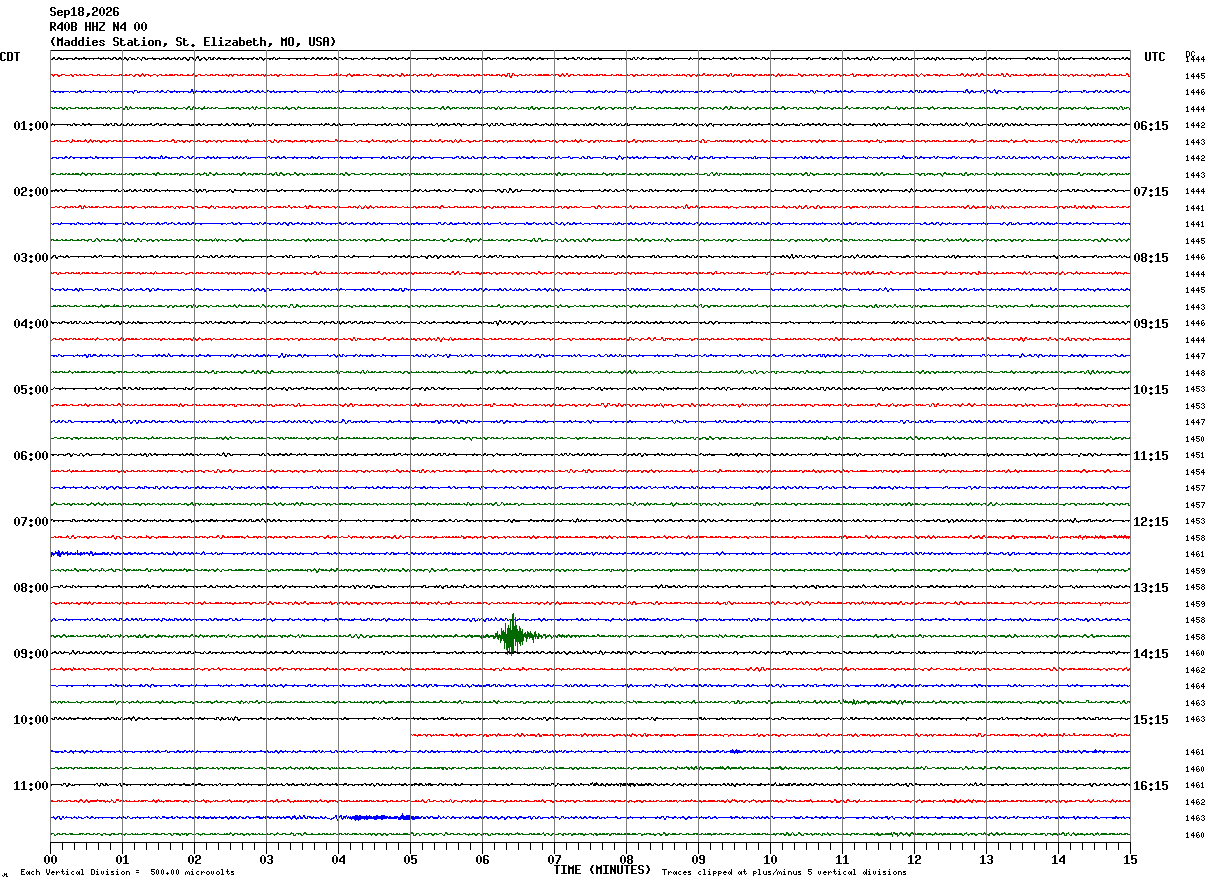The width and height of the screenshot is (1210, 886).
Task: Select the 01:00 CDT time label
Action: click(30, 126)
